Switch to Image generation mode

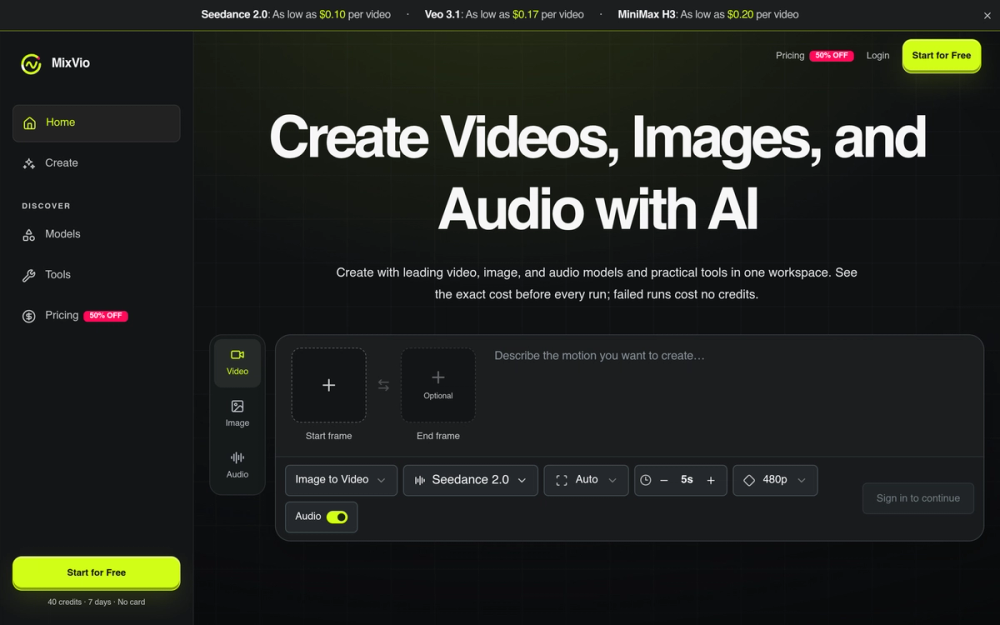[237, 413]
